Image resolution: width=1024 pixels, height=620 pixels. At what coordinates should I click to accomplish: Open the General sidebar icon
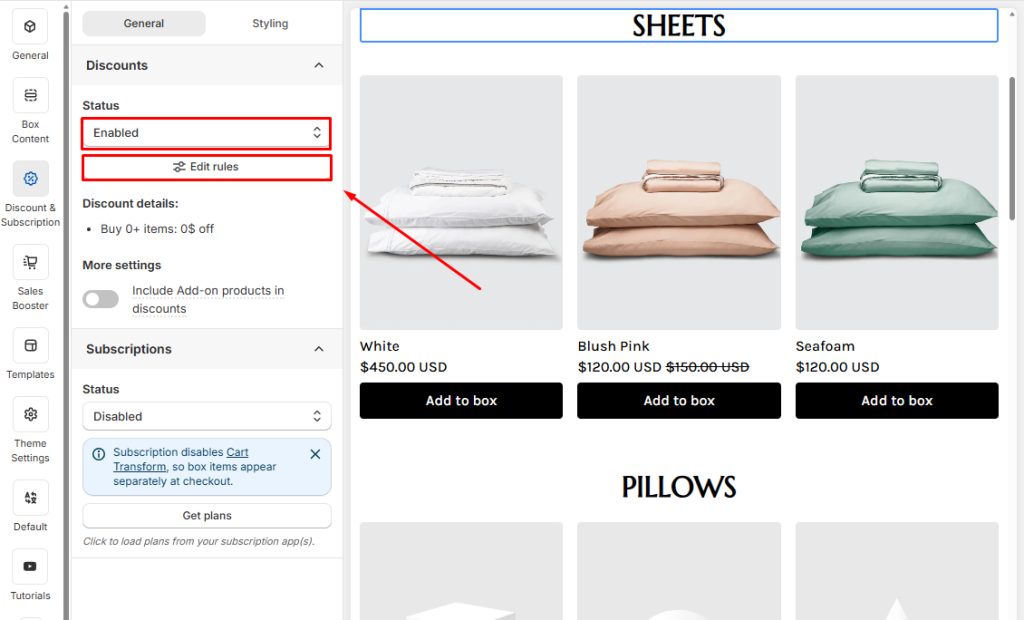pyautogui.click(x=30, y=27)
